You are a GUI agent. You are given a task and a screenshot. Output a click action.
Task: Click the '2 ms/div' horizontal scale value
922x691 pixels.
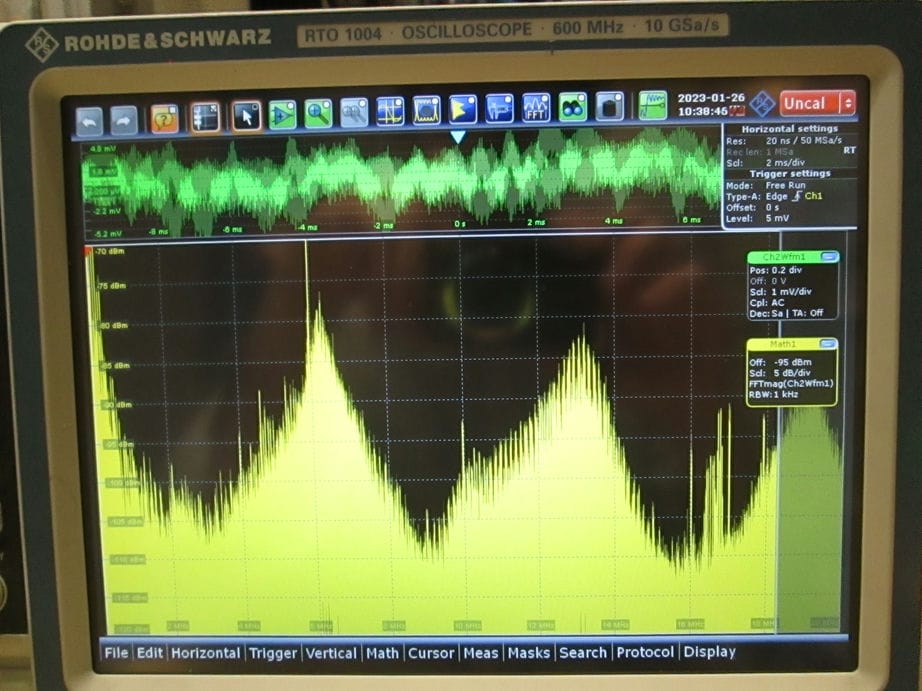point(785,162)
